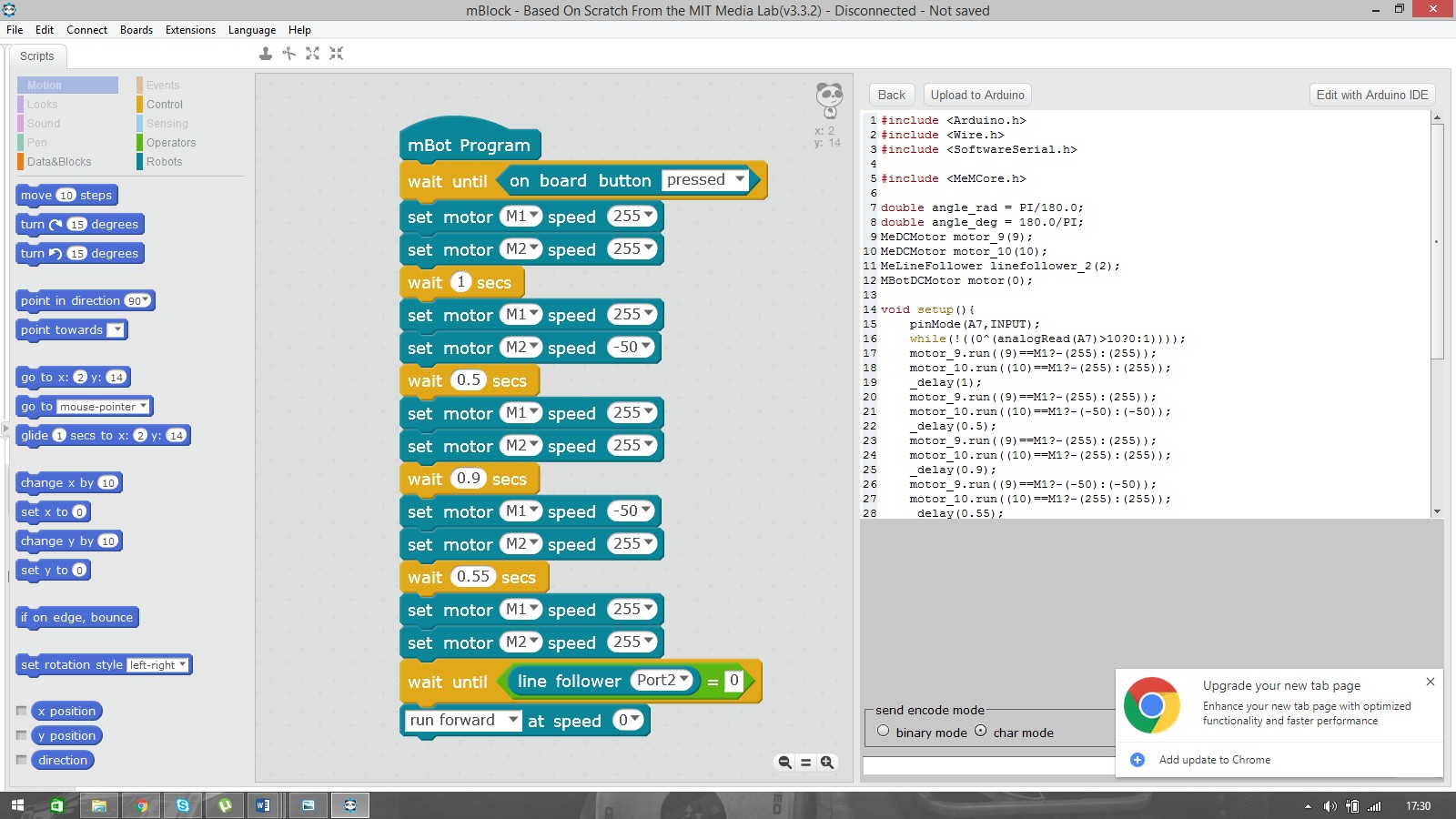Open the Boards menu
This screenshot has width=1456, height=819.
pyautogui.click(x=136, y=30)
